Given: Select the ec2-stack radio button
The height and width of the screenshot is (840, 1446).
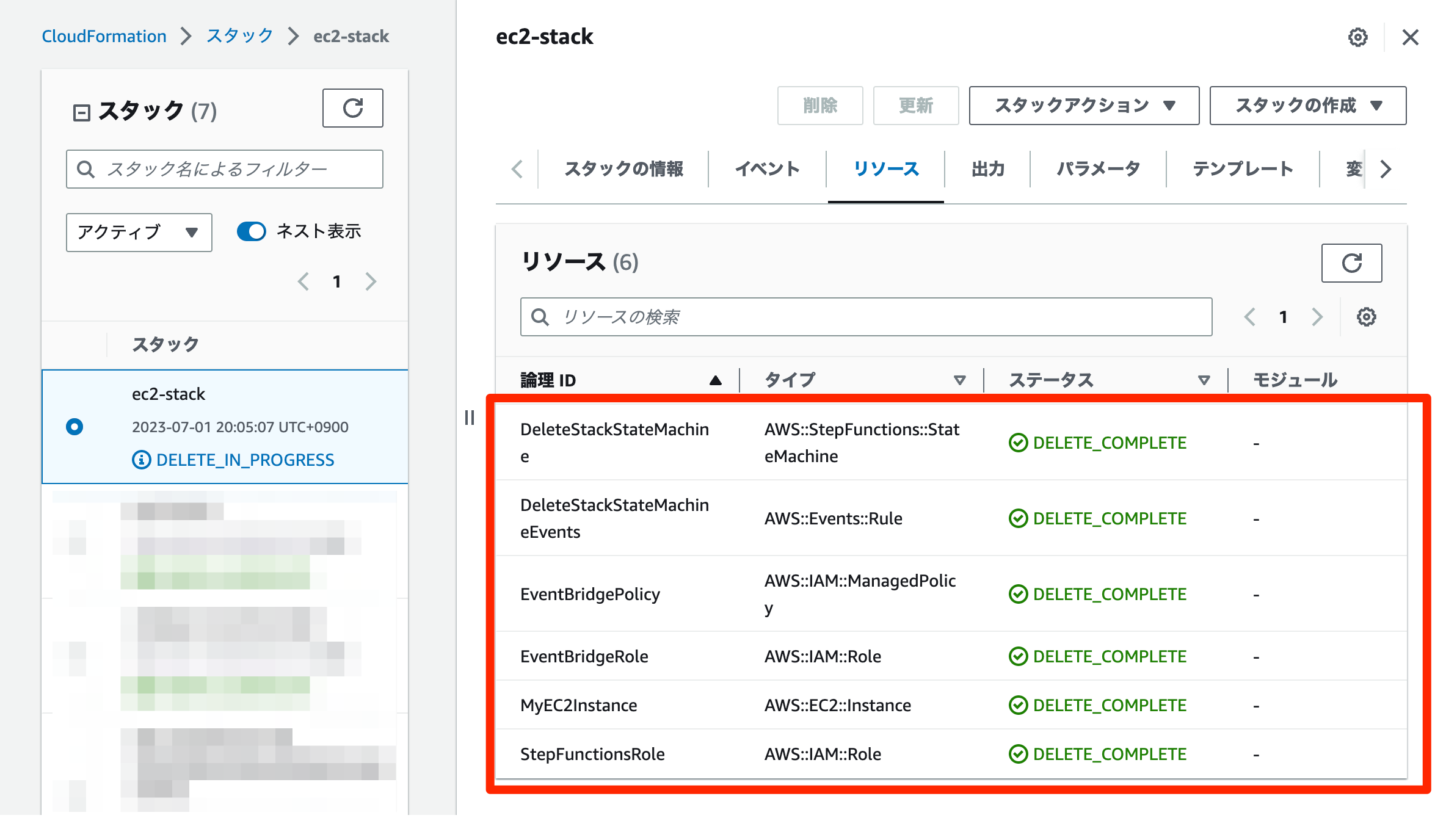Looking at the screenshot, I should click(74, 427).
